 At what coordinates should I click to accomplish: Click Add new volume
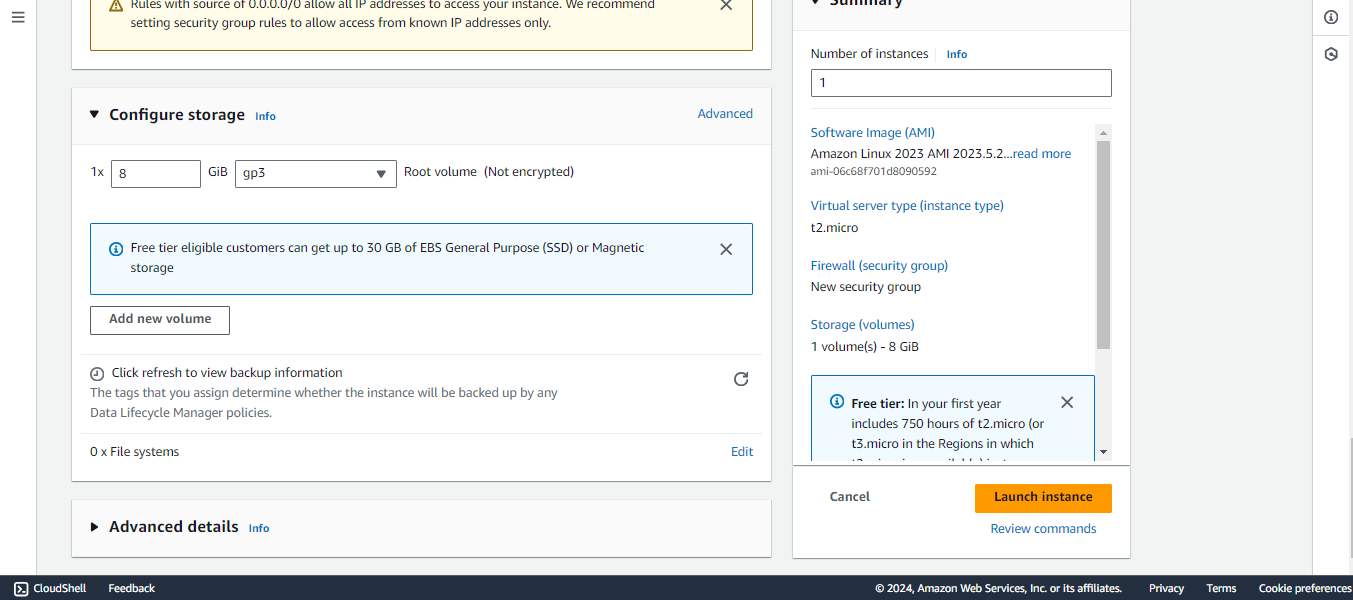click(x=159, y=320)
